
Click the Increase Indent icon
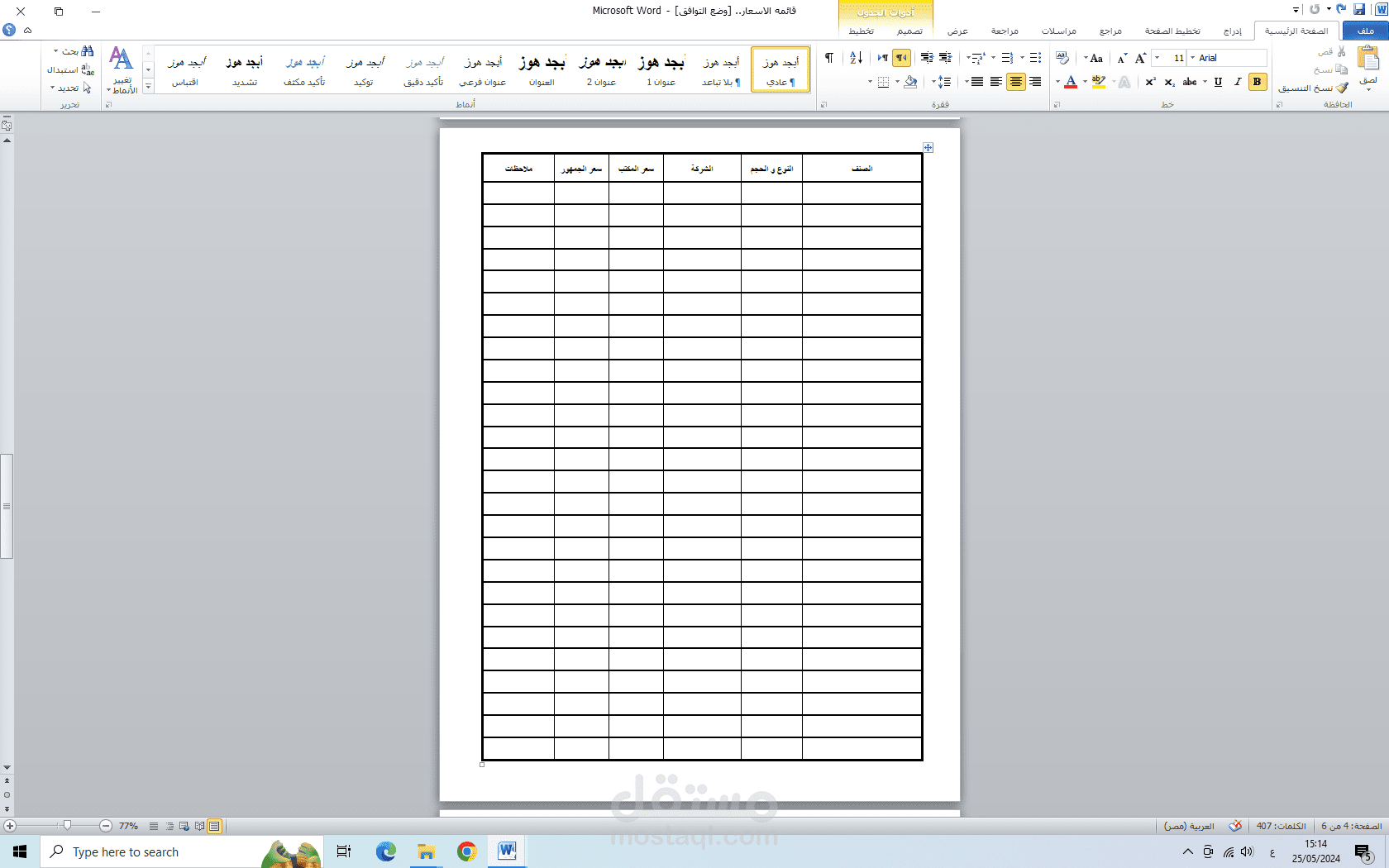pos(927,58)
